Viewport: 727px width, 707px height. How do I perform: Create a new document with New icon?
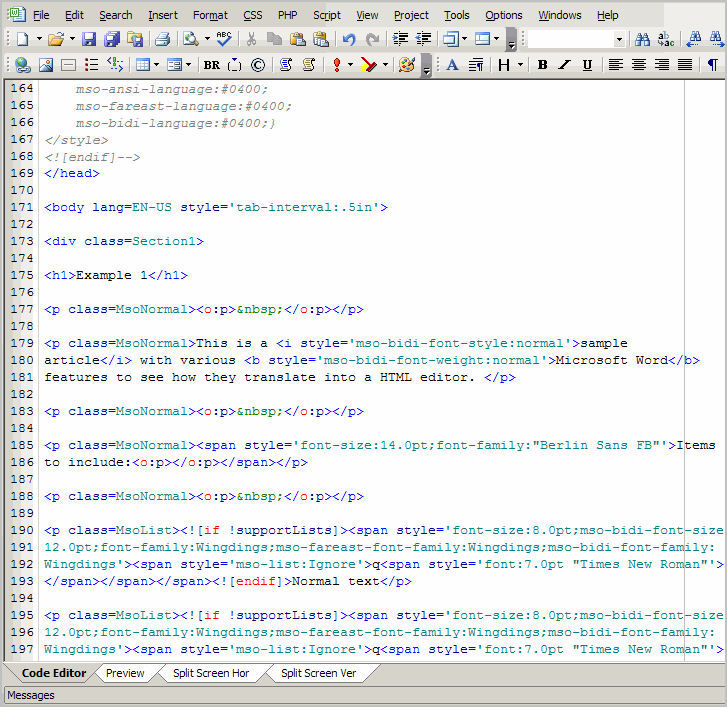coord(22,39)
